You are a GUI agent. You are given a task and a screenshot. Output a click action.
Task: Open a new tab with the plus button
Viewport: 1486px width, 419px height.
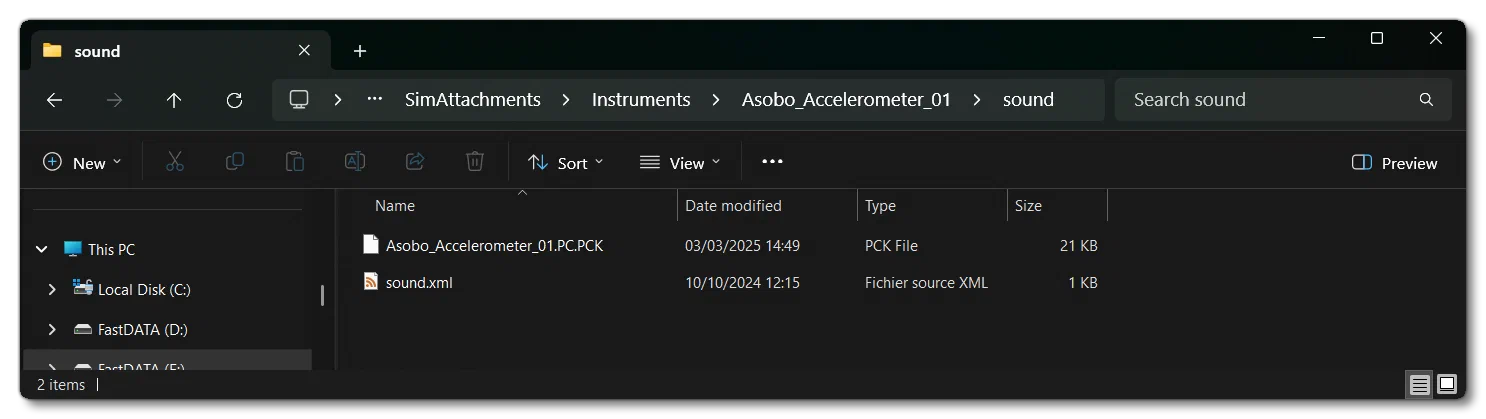[360, 51]
